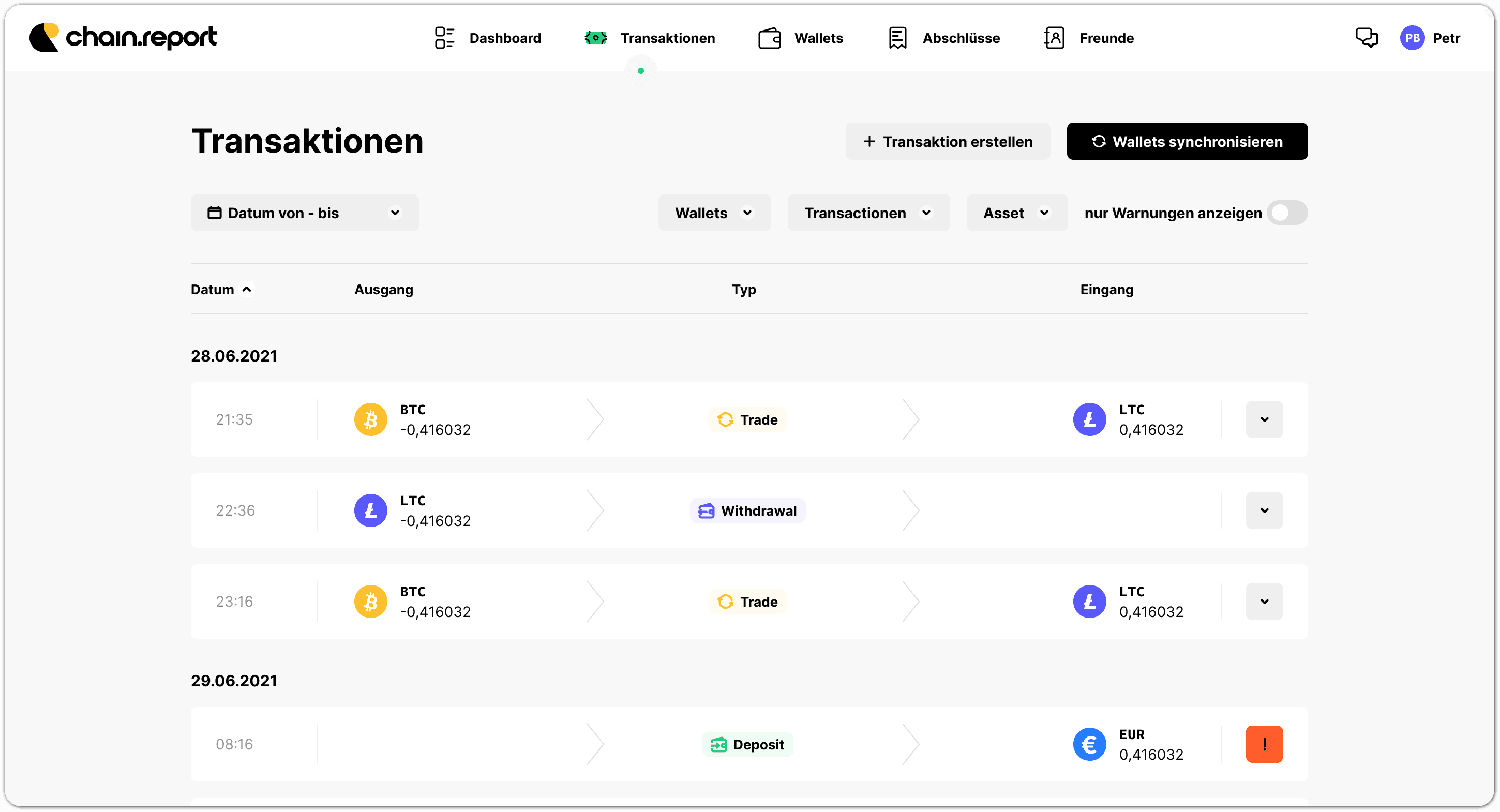The image size is (1500, 812).
Task: Click the PB profile avatar for Petr
Action: [1412, 37]
